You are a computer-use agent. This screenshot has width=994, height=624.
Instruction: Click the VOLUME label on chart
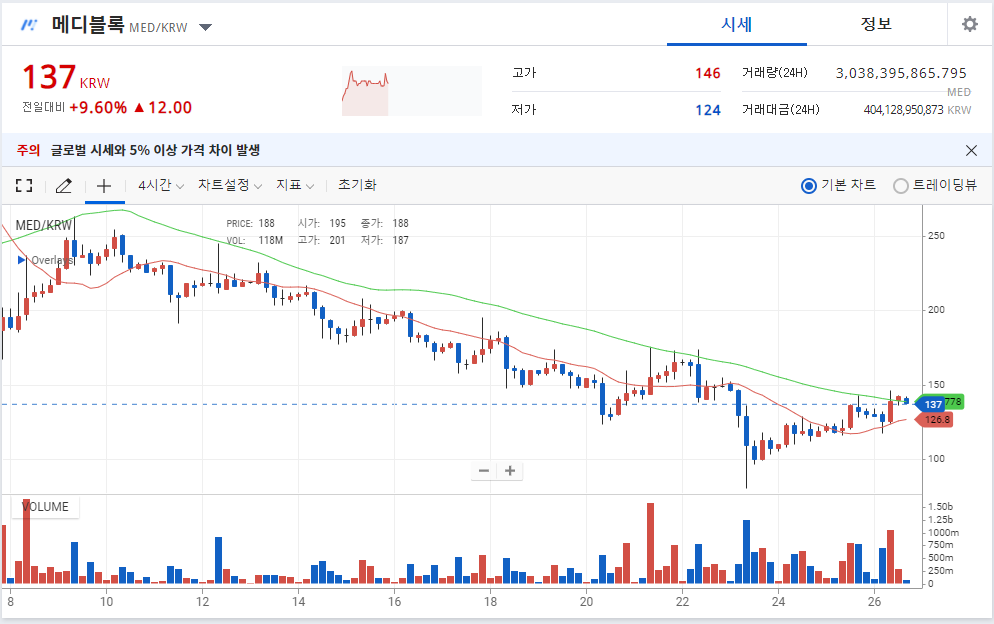pyautogui.click(x=46, y=507)
